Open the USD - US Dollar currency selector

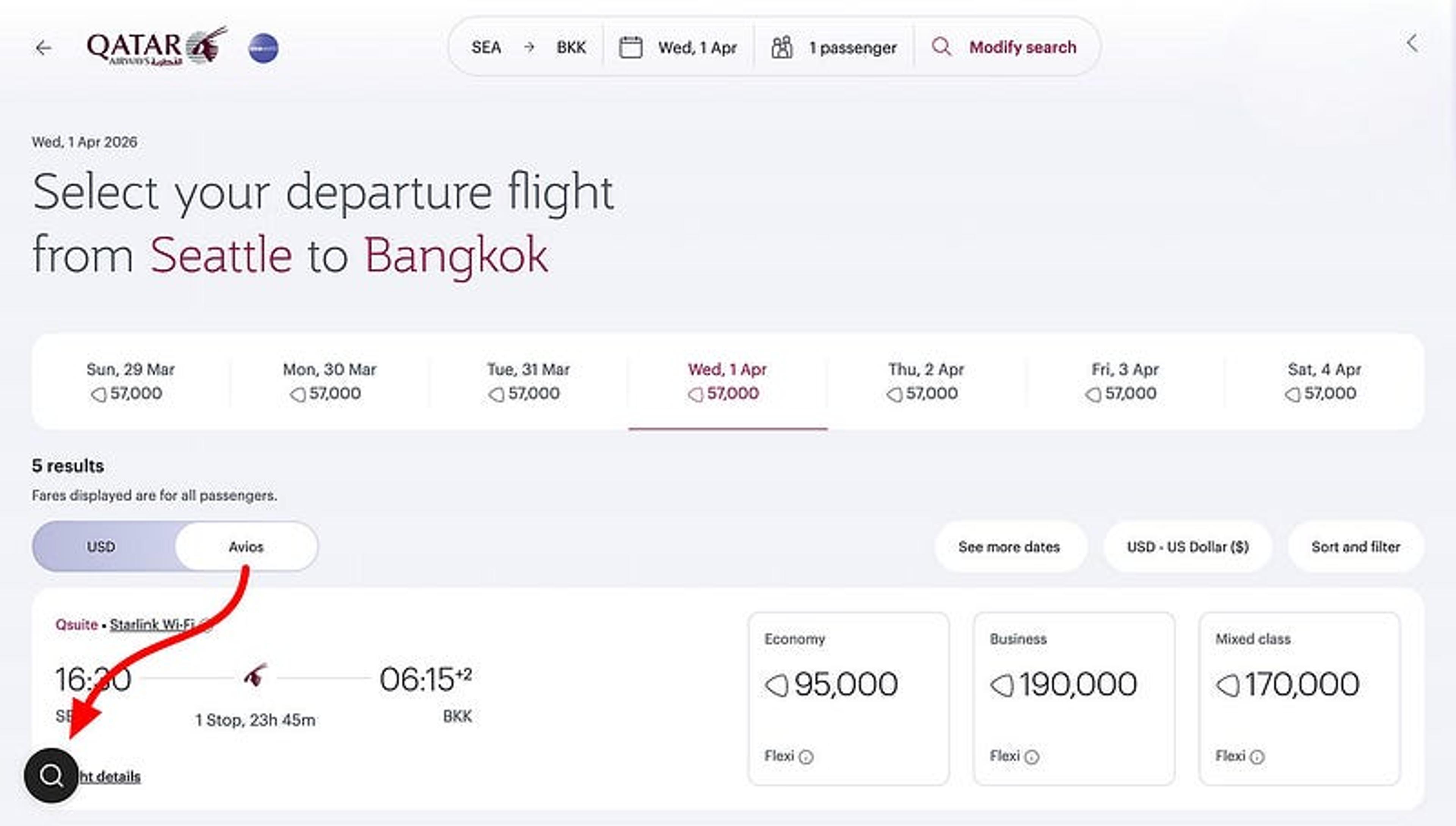(x=1188, y=547)
